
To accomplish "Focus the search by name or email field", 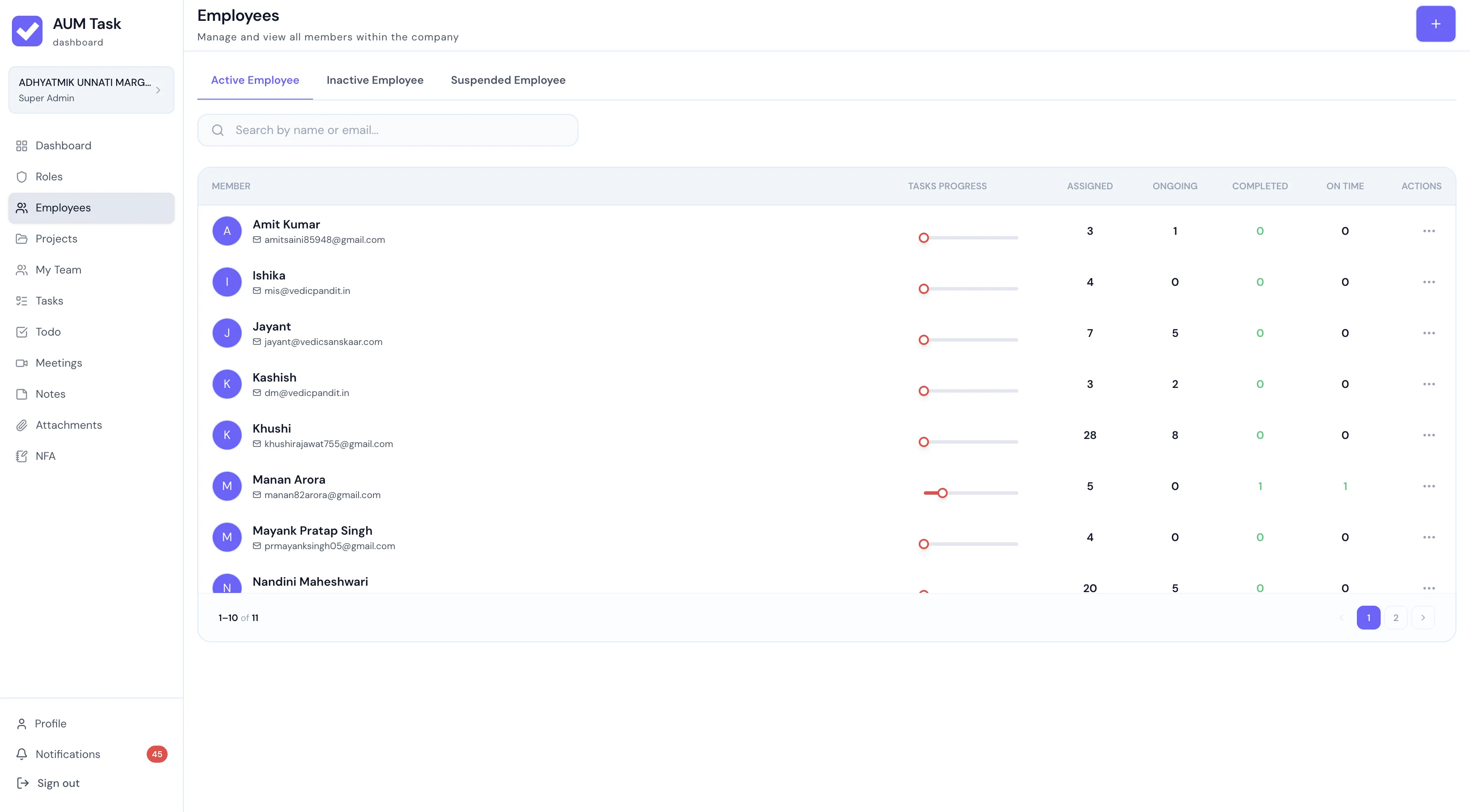I will coord(388,130).
